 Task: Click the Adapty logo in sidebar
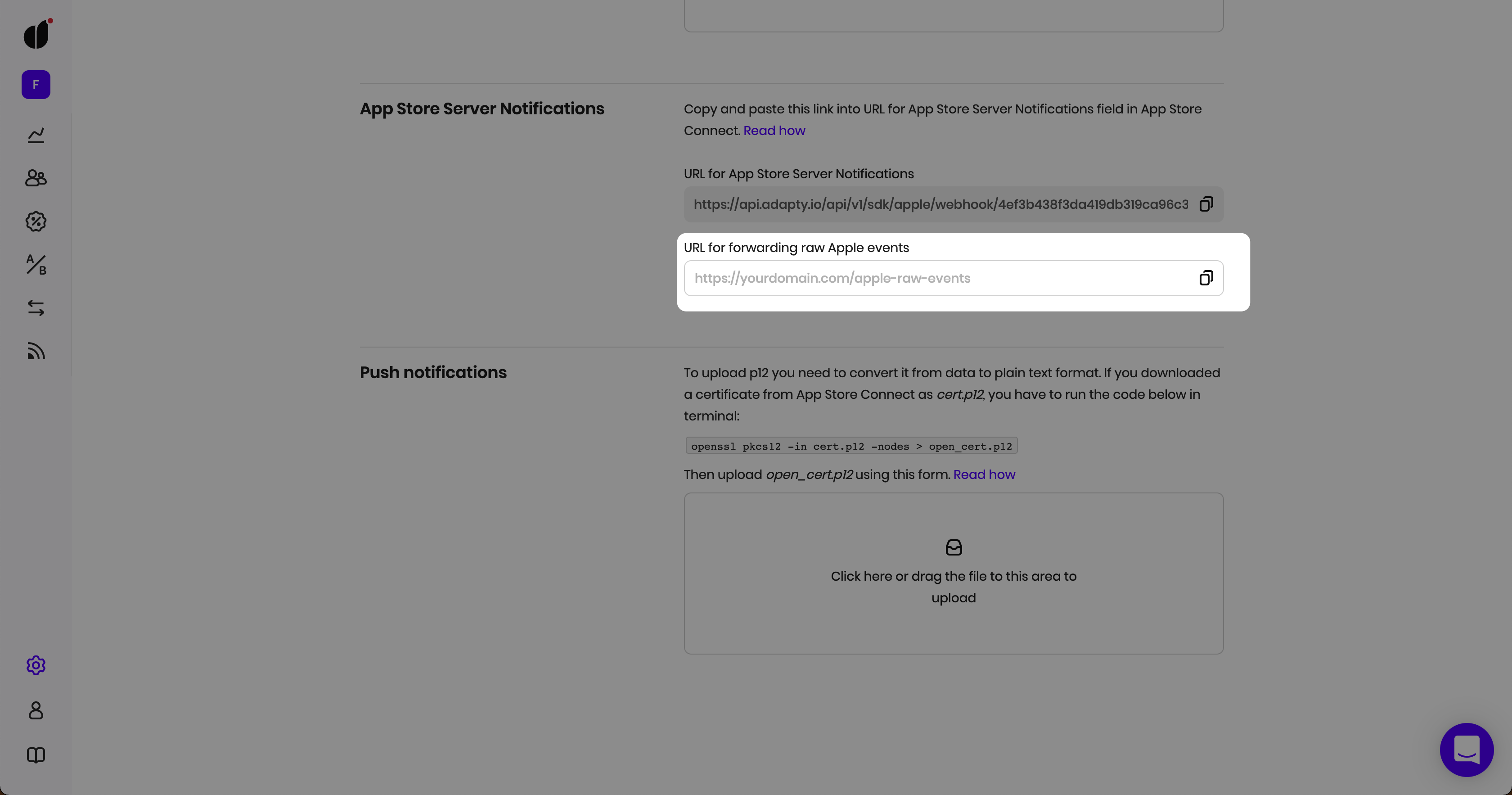36,35
